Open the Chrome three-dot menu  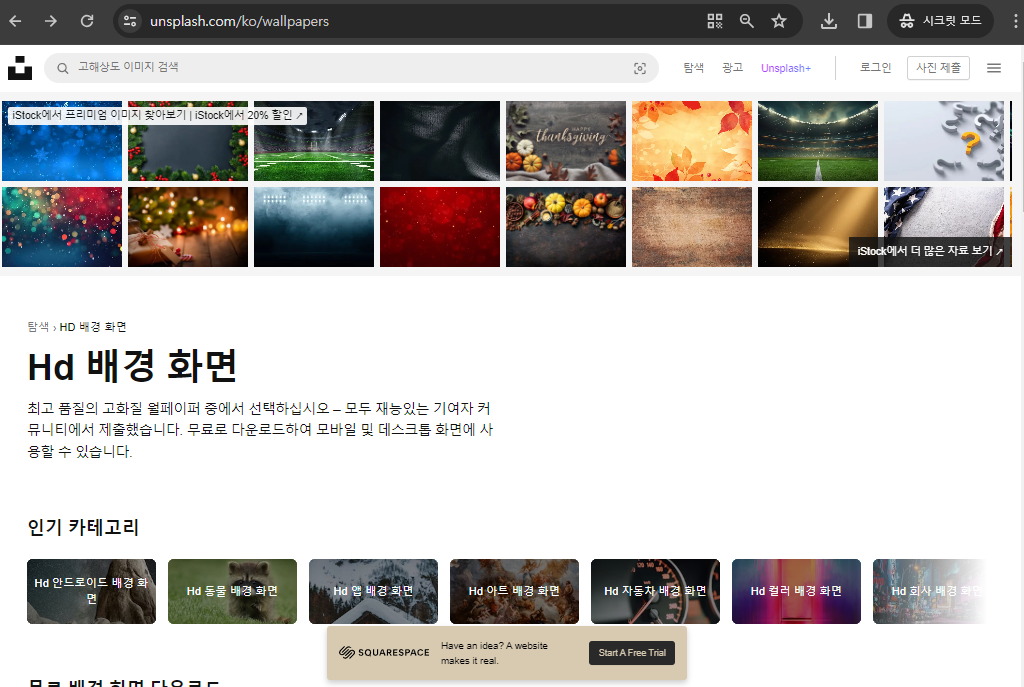[x=1015, y=21]
